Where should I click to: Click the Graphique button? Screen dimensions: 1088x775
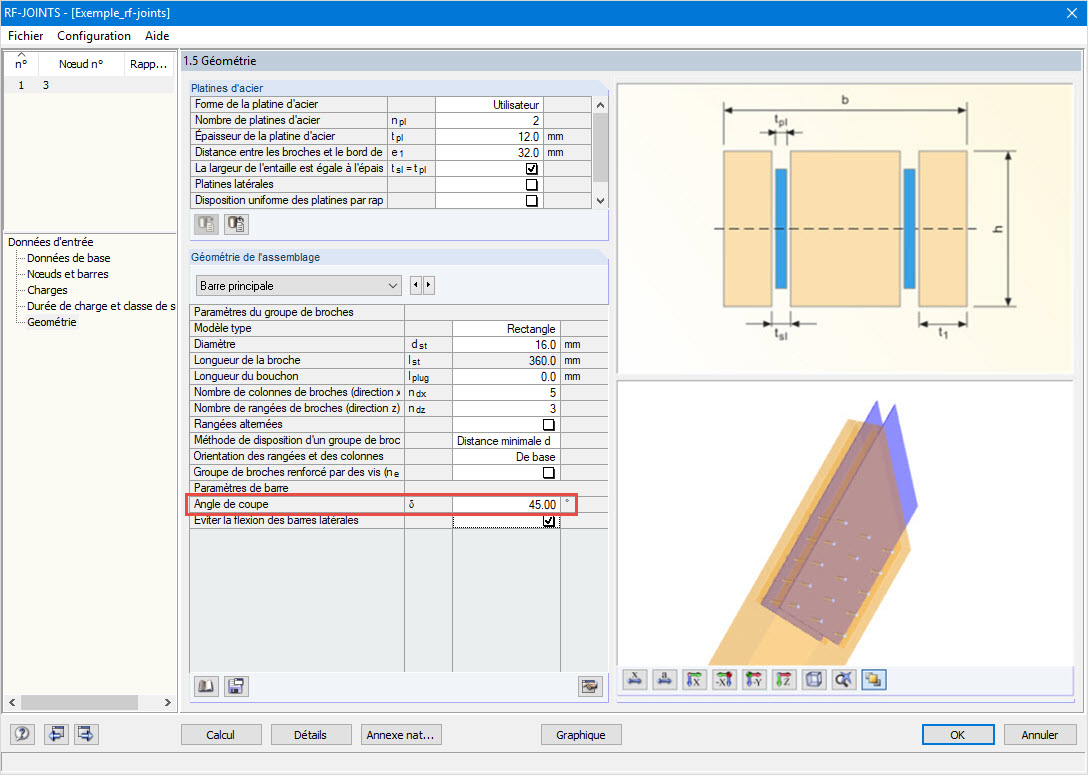pyautogui.click(x=581, y=734)
